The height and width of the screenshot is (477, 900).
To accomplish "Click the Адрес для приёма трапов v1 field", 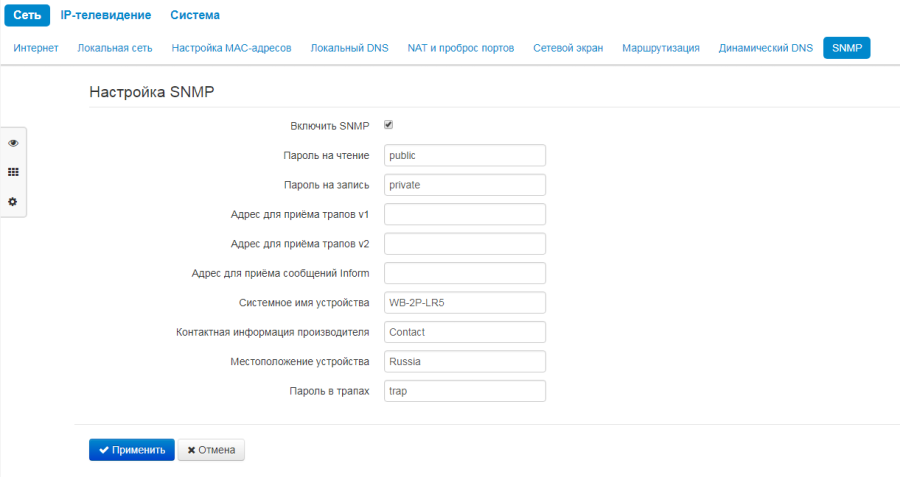I will (x=464, y=214).
